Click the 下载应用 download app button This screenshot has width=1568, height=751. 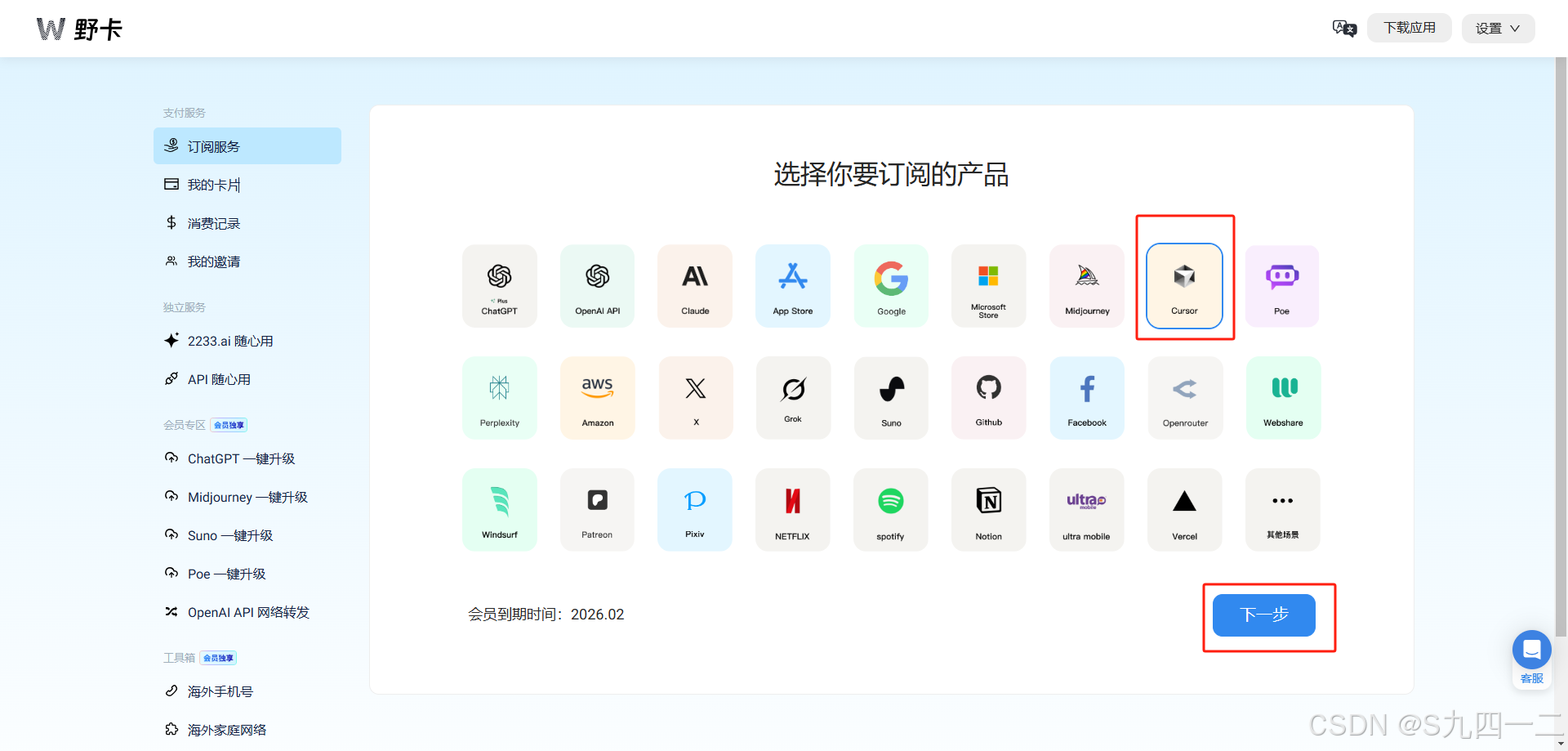coord(1409,28)
